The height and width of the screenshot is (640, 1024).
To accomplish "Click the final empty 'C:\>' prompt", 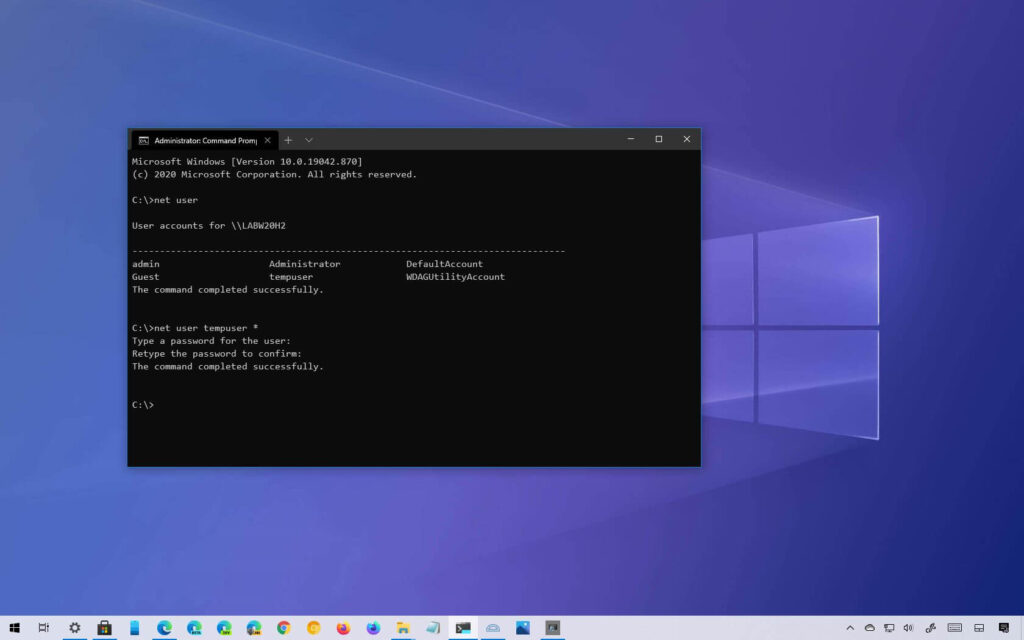I will point(143,405).
